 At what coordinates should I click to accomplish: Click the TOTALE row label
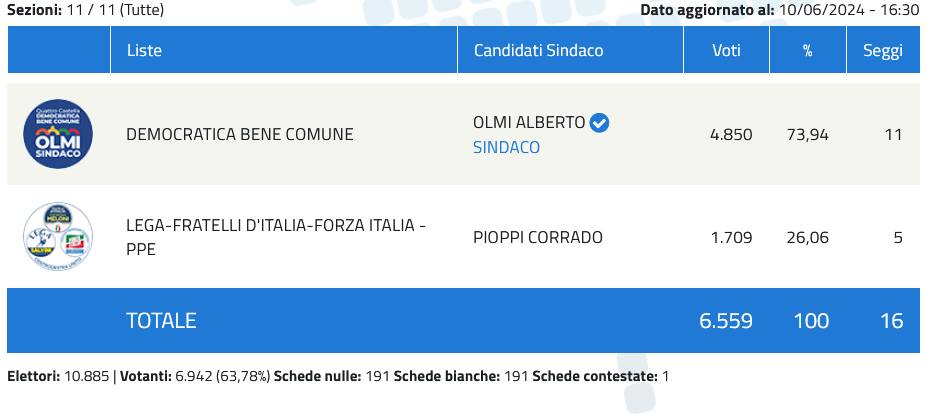161,320
